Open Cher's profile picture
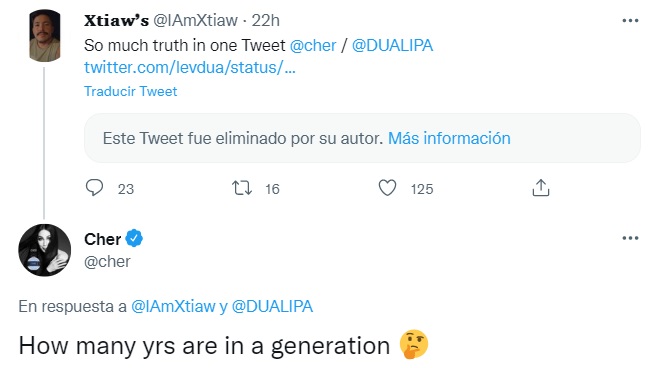 (45, 250)
